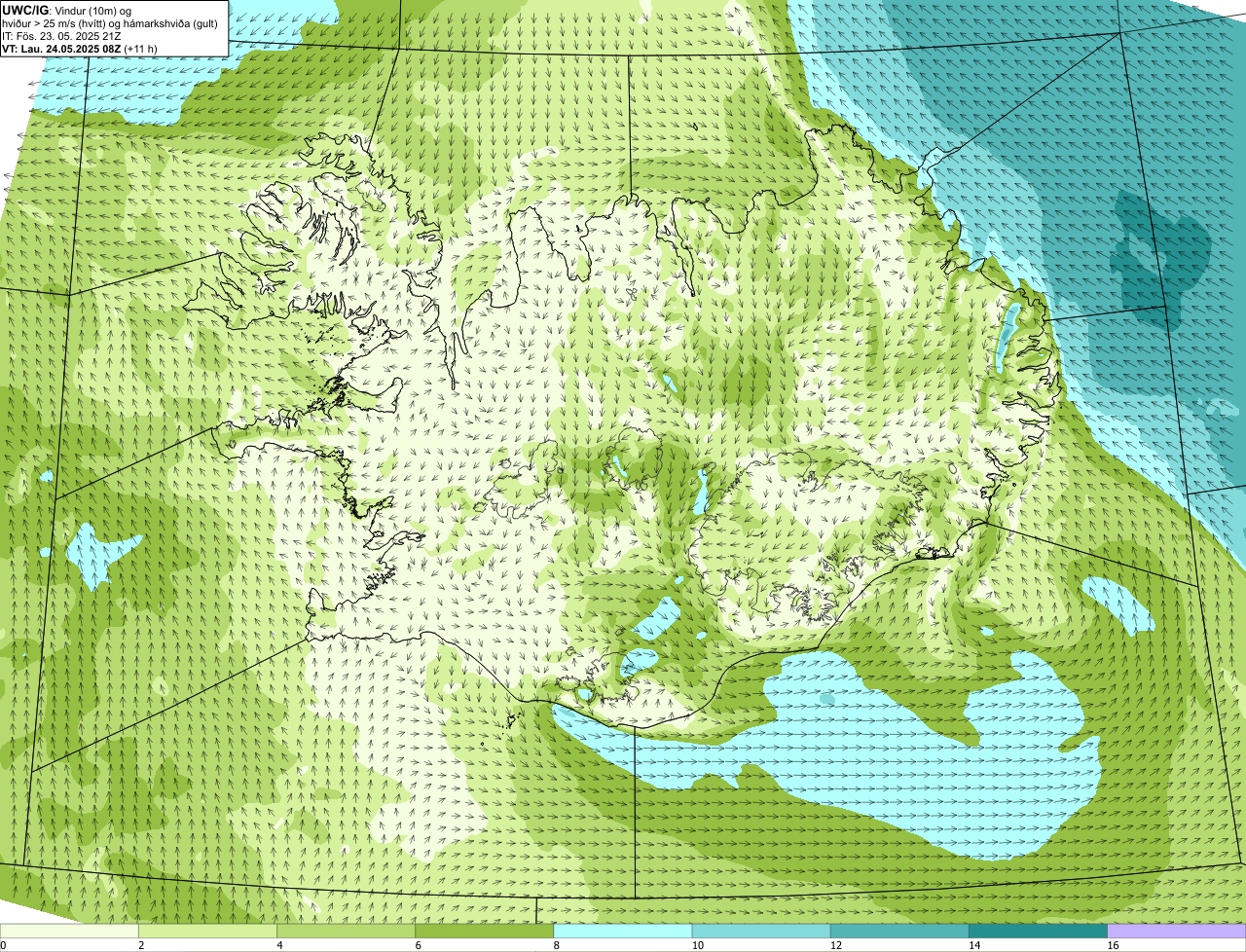Click the '14' tick label on color scale

[x=973, y=945]
